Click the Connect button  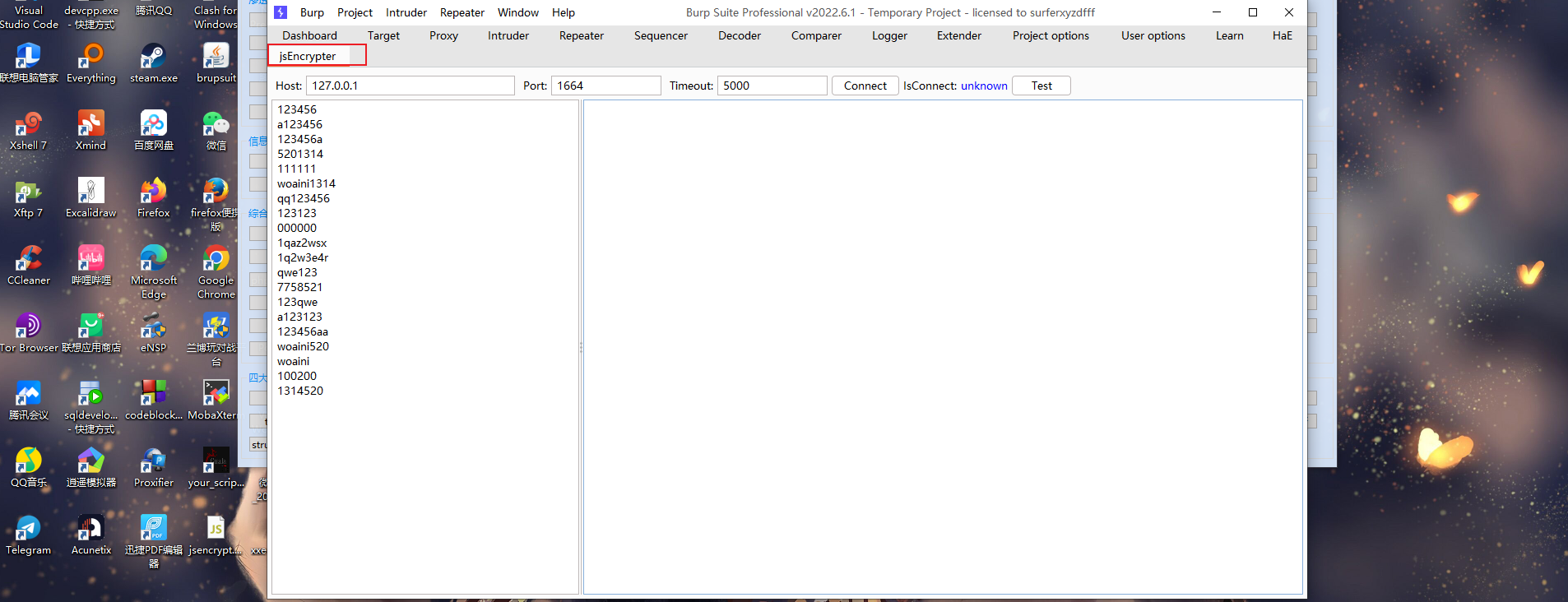coord(865,86)
